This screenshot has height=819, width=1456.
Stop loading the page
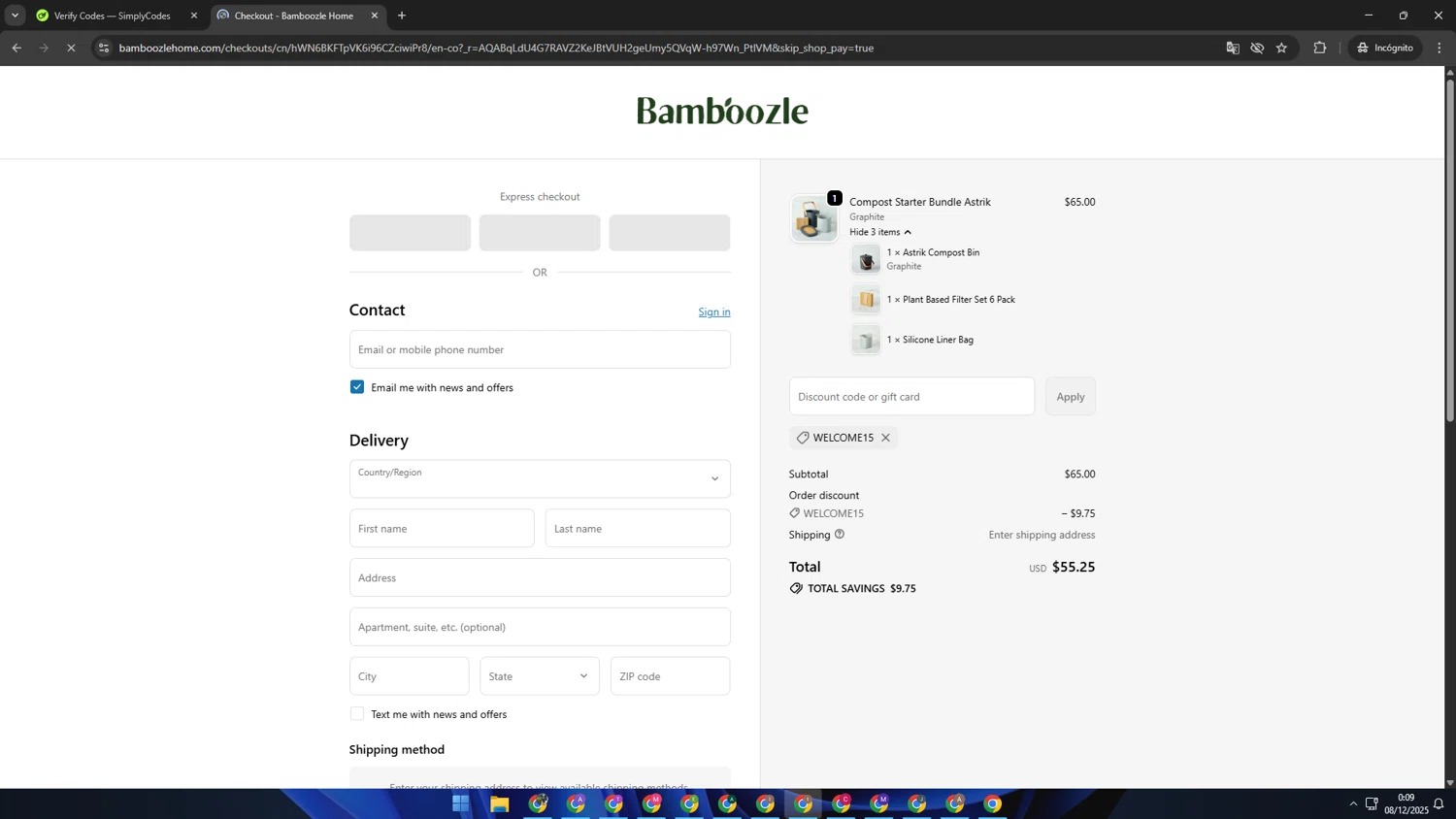click(x=71, y=48)
